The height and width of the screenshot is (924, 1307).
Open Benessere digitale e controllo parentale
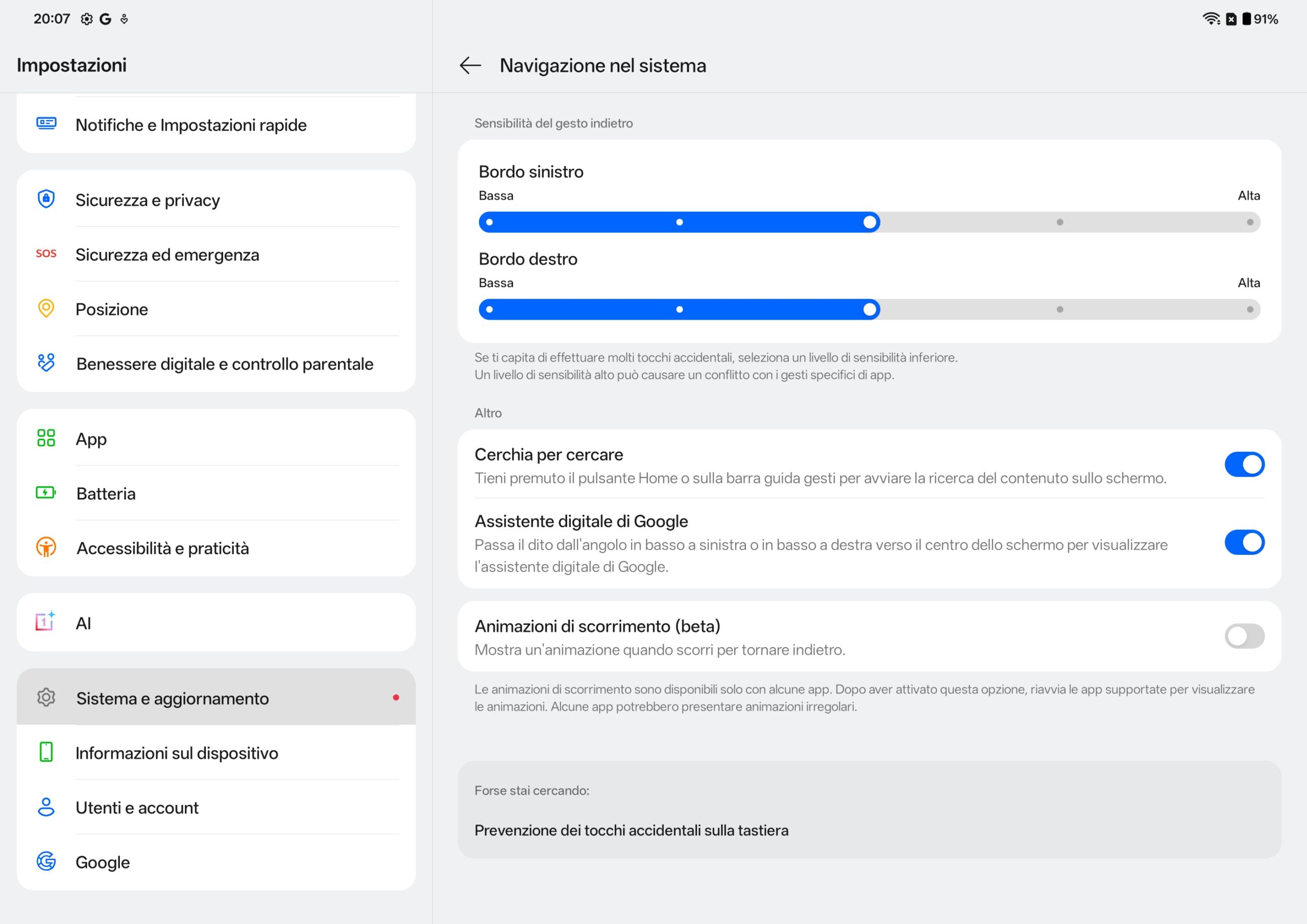point(224,364)
